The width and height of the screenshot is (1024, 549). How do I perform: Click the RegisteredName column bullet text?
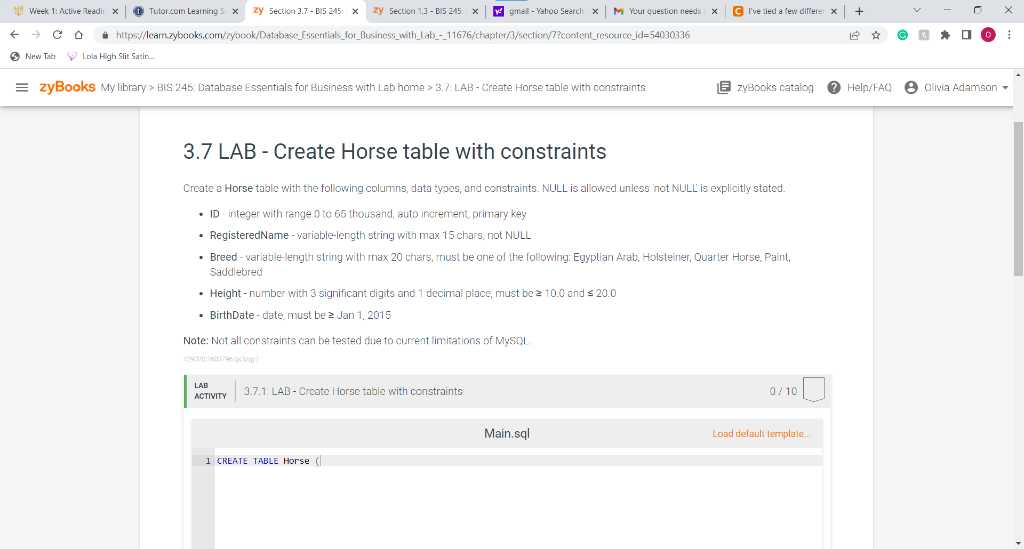tap(370, 235)
